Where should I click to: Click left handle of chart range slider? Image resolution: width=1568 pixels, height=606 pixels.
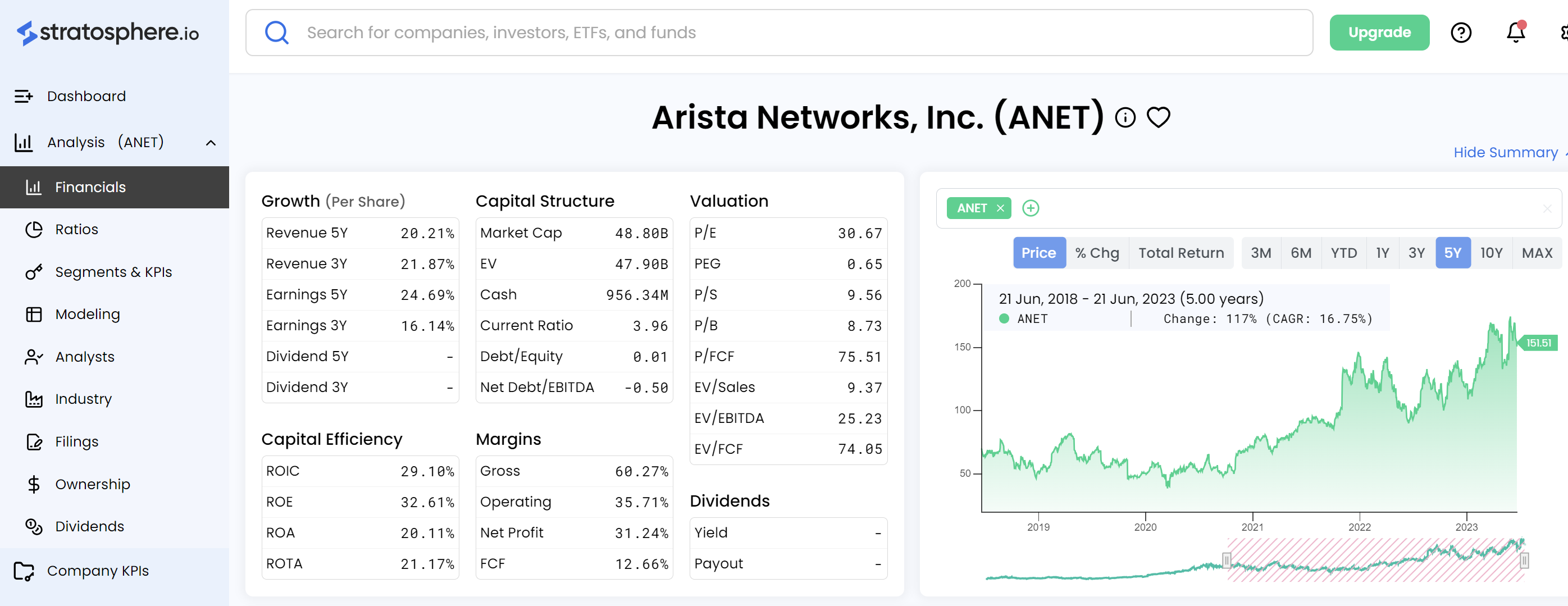click(1227, 560)
